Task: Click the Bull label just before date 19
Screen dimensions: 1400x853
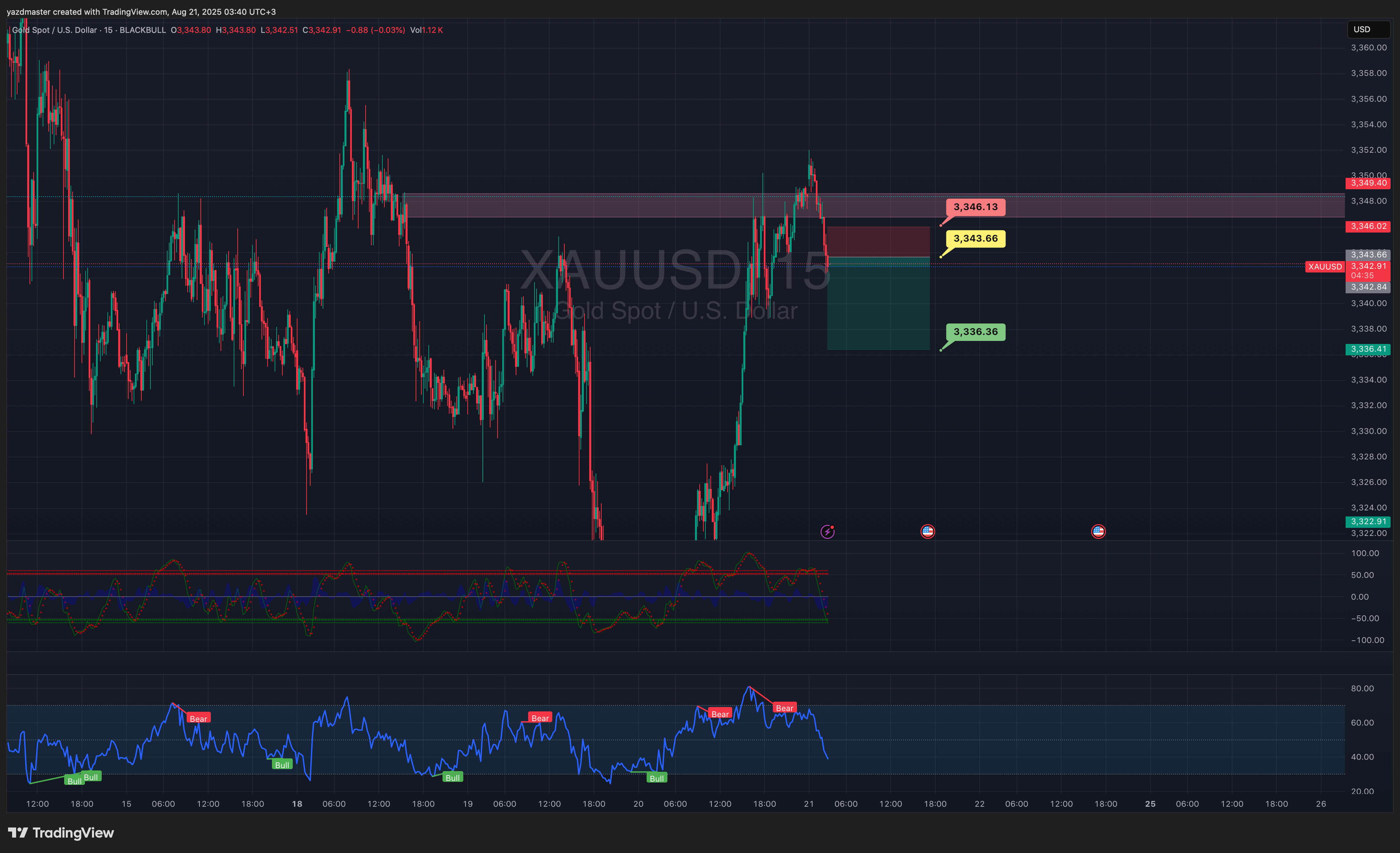Action: point(452,777)
